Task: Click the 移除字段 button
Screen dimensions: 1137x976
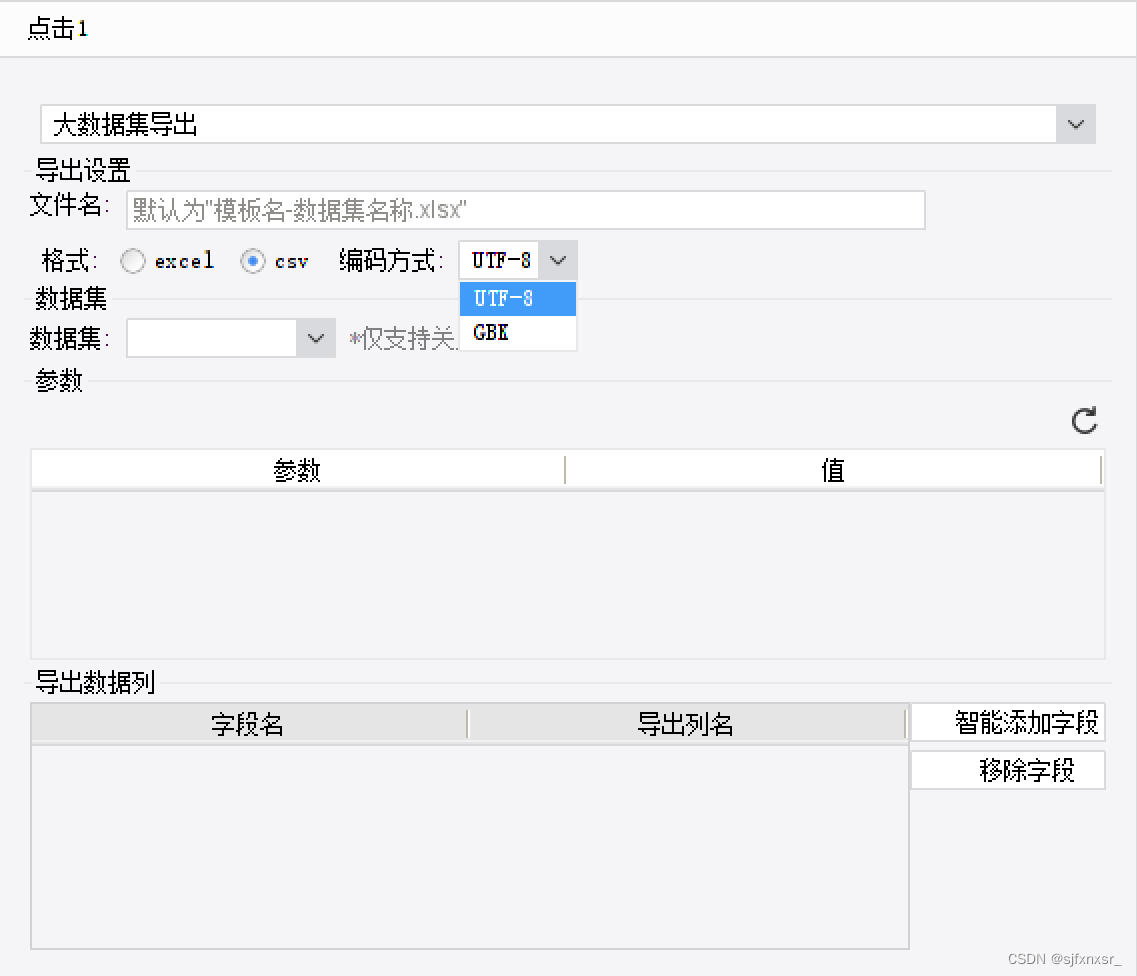Action: (1008, 770)
